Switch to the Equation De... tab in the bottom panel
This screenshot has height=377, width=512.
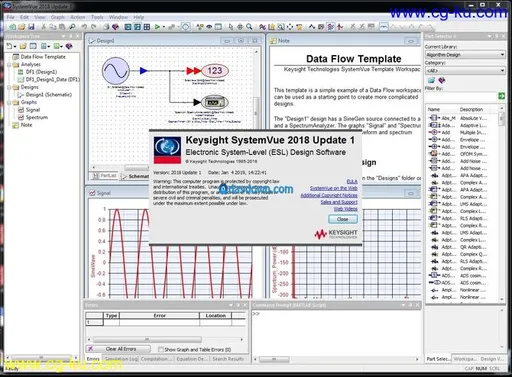click(x=192, y=359)
